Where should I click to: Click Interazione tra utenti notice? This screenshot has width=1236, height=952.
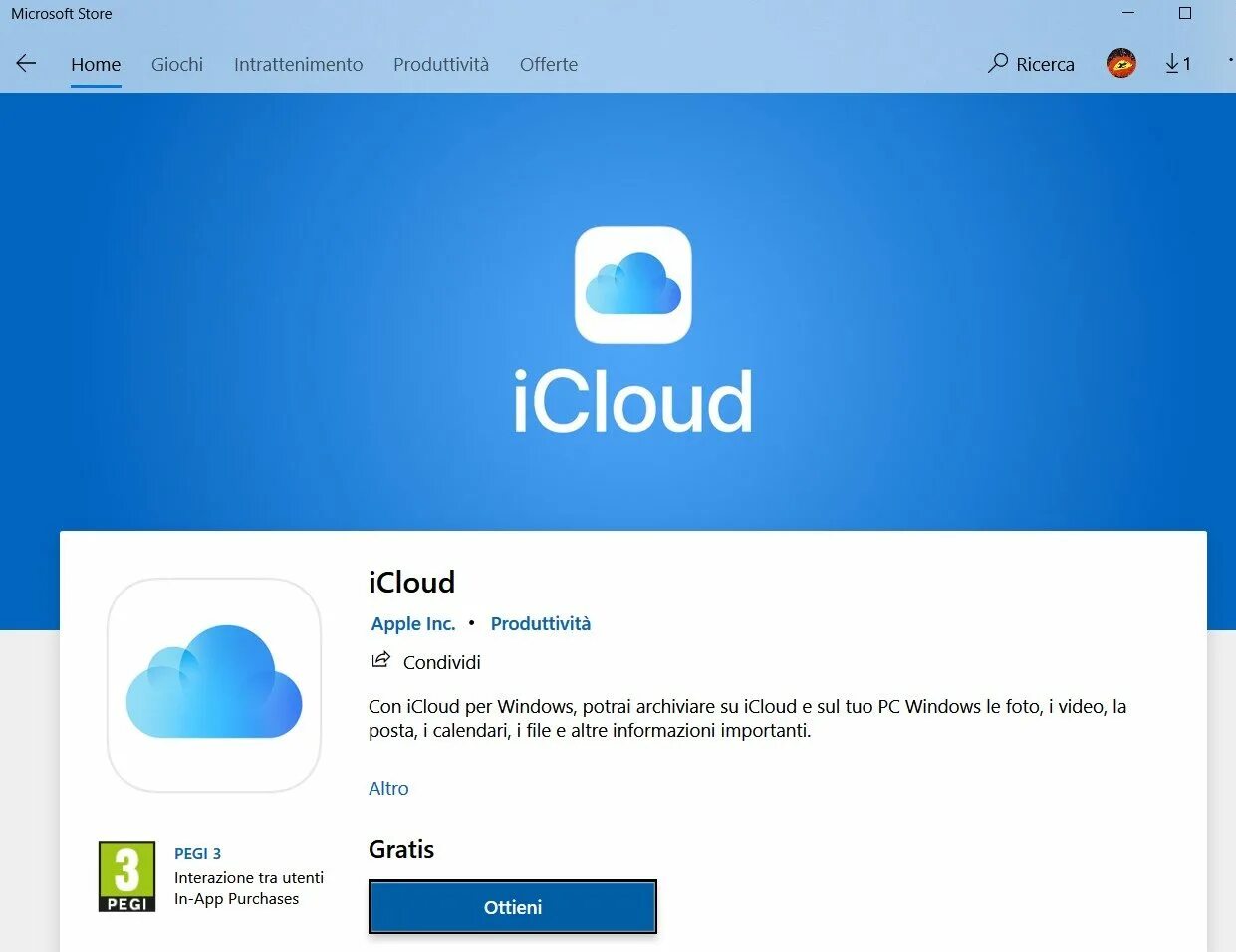tap(249, 877)
